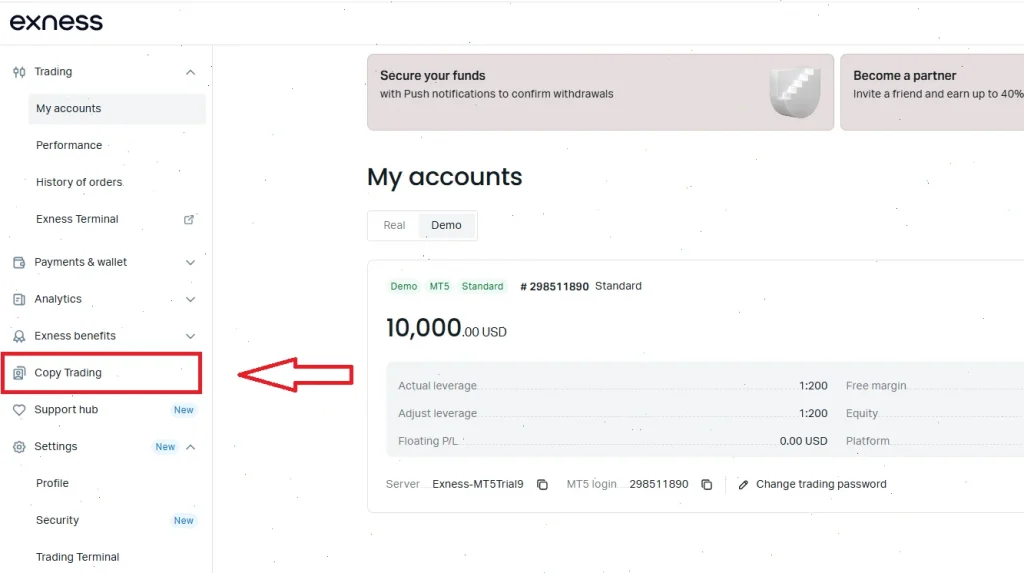Click the Analytics sidebar icon

(x=19, y=299)
